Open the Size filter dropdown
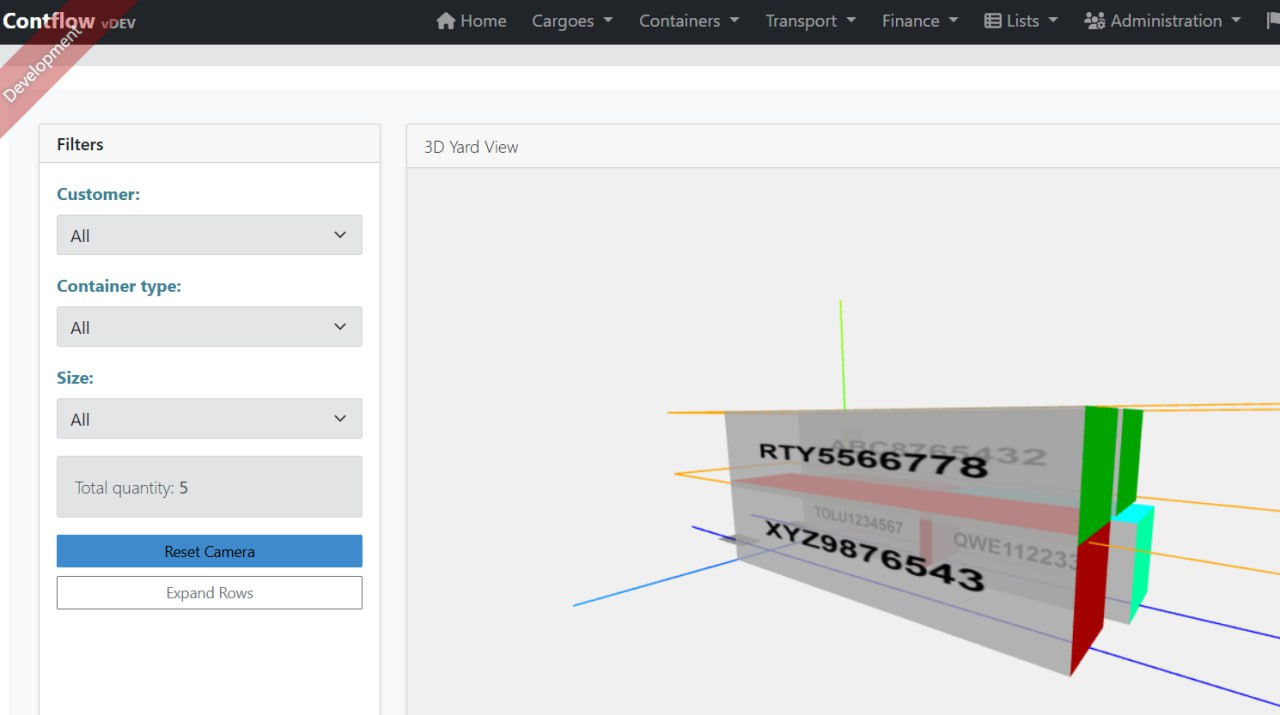This screenshot has width=1280, height=715. pyautogui.click(x=209, y=419)
